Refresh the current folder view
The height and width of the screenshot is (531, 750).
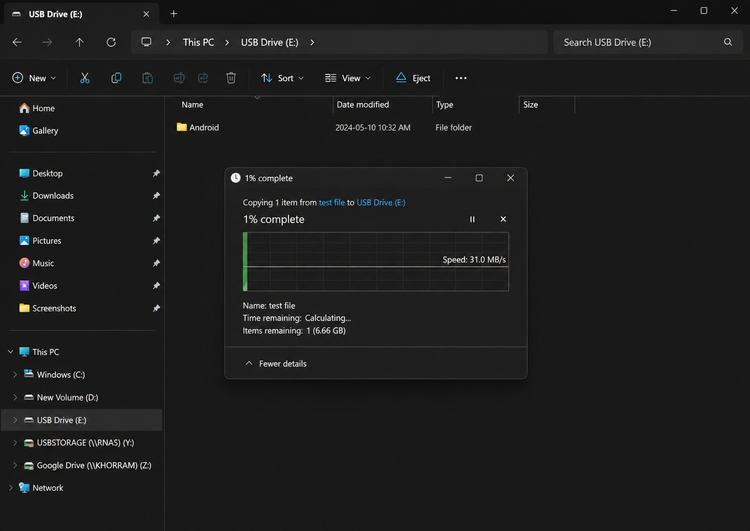(x=111, y=42)
